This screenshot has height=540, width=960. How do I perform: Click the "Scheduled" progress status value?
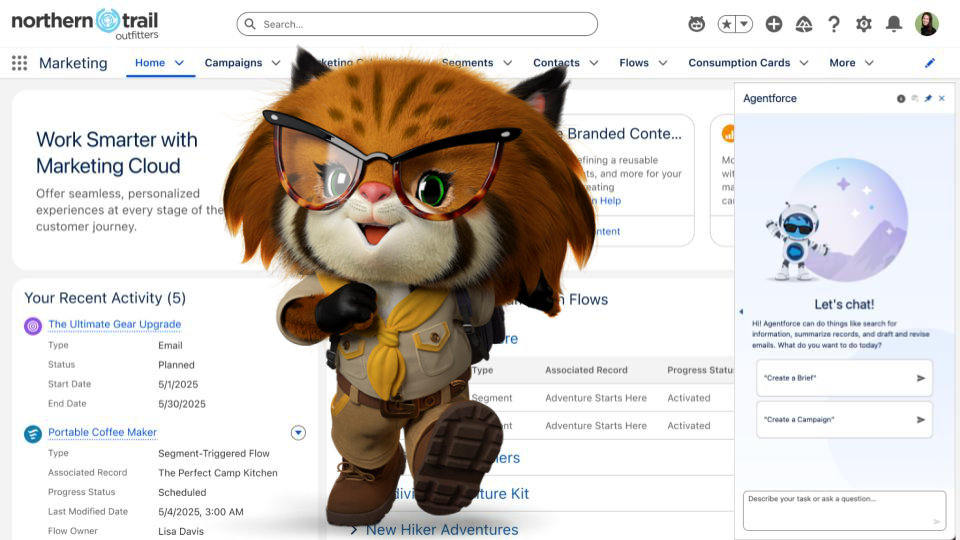(182, 493)
